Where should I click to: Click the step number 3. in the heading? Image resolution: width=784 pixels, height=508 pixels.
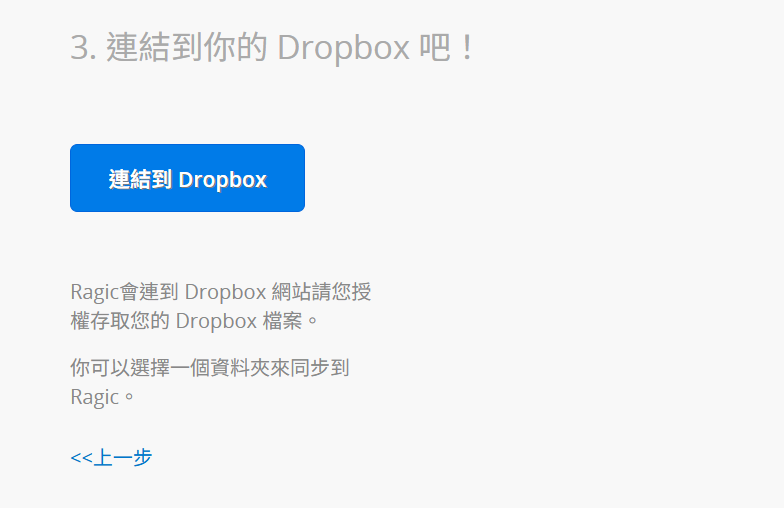point(83,48)
